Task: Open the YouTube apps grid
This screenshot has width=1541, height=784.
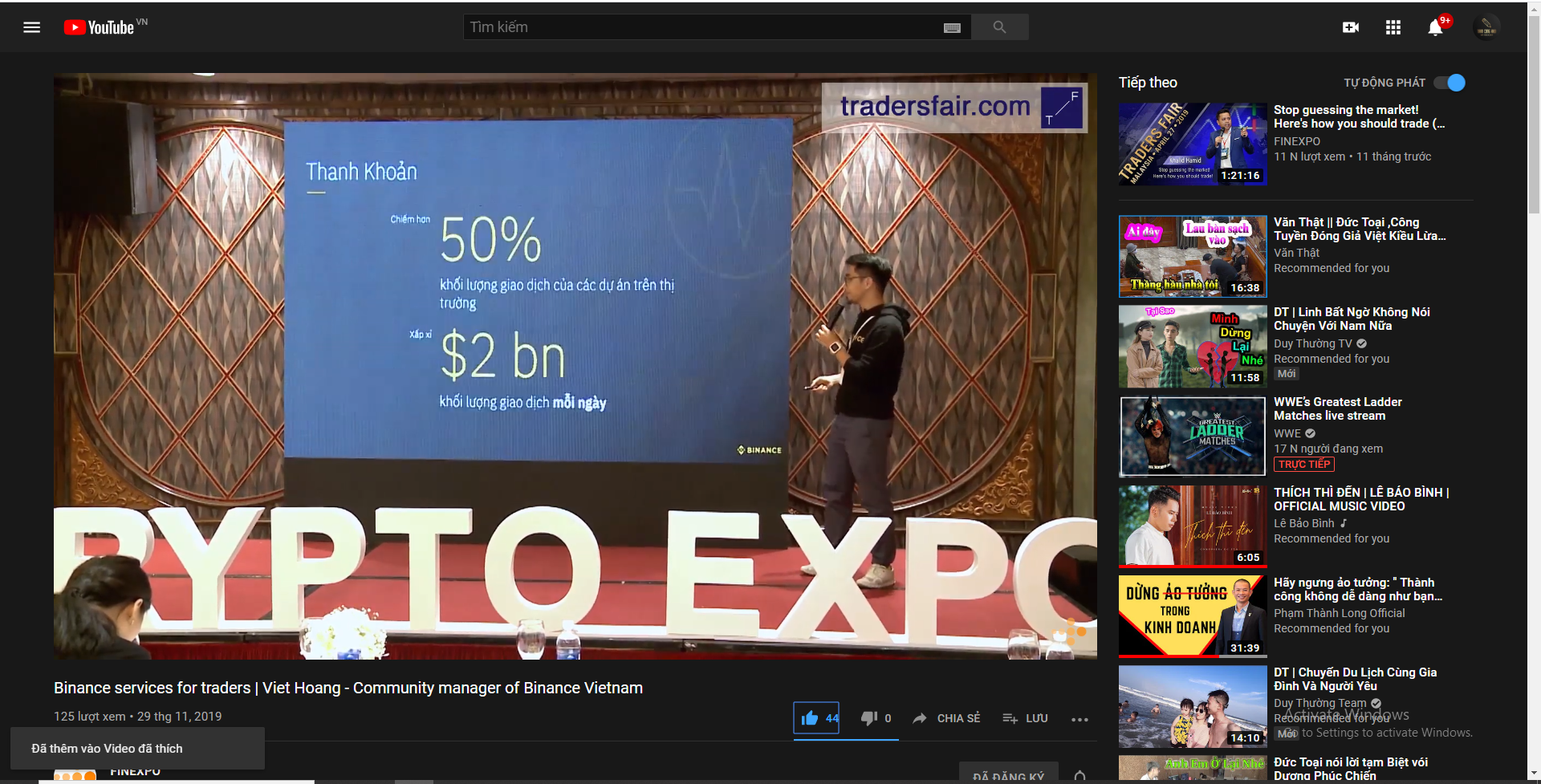Action: click(1393, 27)
